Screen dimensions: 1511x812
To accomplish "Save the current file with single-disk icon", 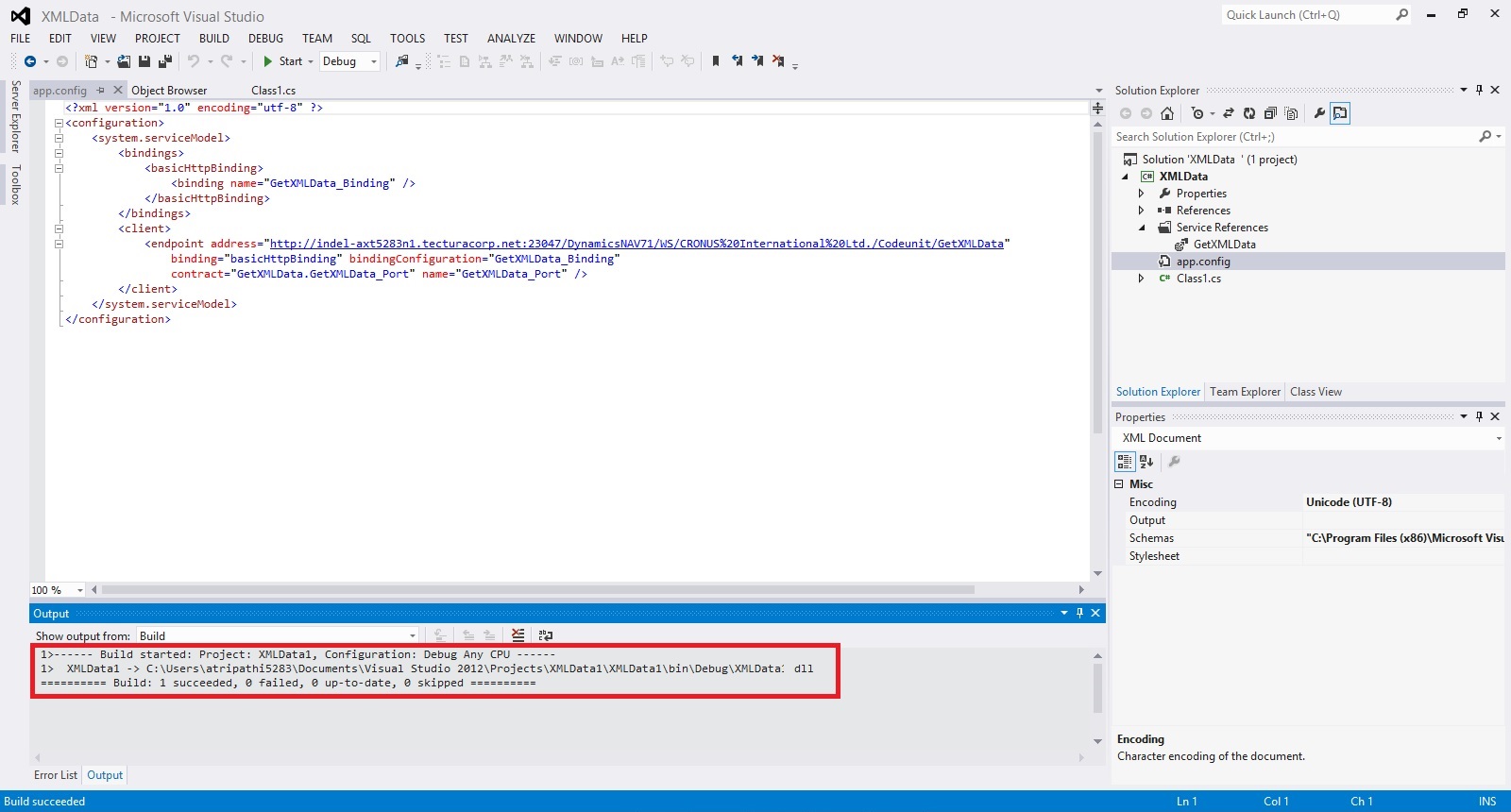I will [x=144, y=61].
